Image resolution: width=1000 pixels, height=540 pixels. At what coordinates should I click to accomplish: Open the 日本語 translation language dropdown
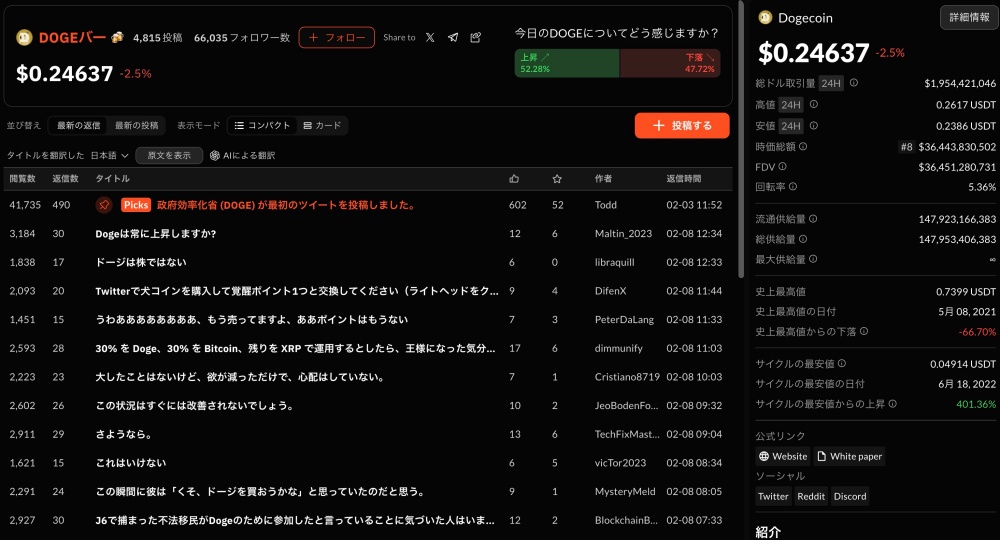[109, 156]
